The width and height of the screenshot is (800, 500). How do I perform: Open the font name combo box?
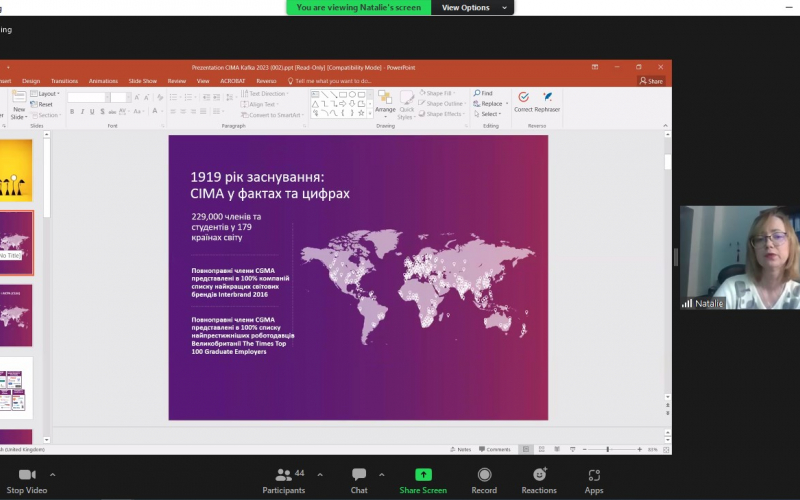(89, 97)
